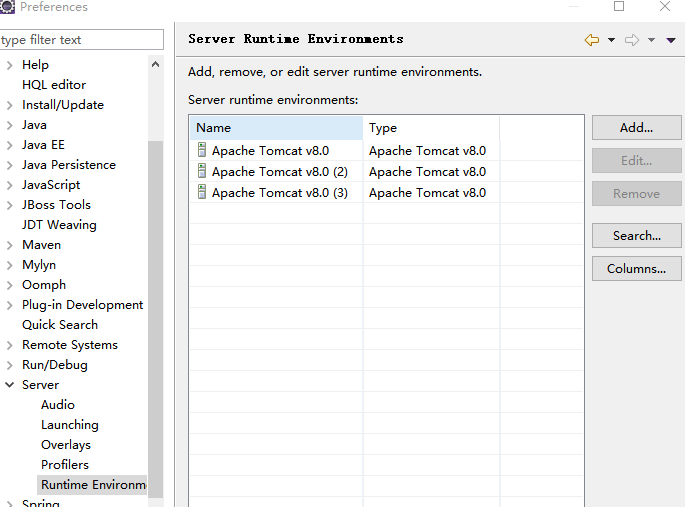
Task: Focus the type filter text field
Action: tap(82, 40)
